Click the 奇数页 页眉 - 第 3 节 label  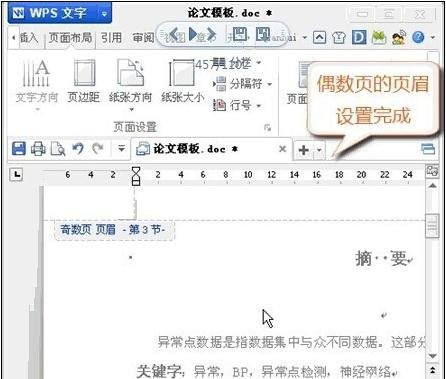coord(113,229)
